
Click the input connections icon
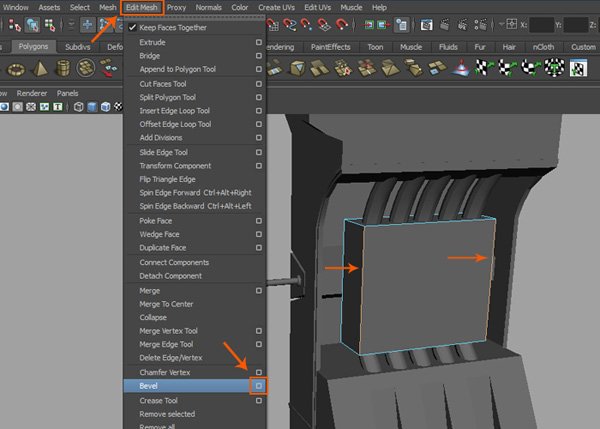coord(368,25)
